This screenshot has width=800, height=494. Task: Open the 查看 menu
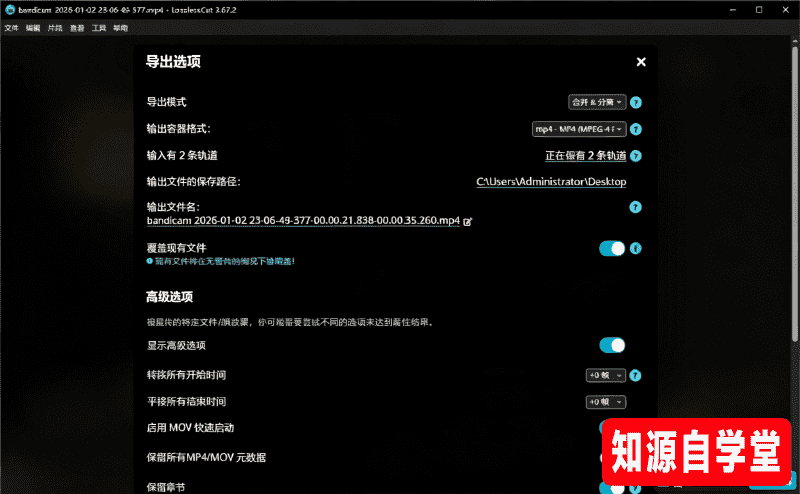coord(77,28)
